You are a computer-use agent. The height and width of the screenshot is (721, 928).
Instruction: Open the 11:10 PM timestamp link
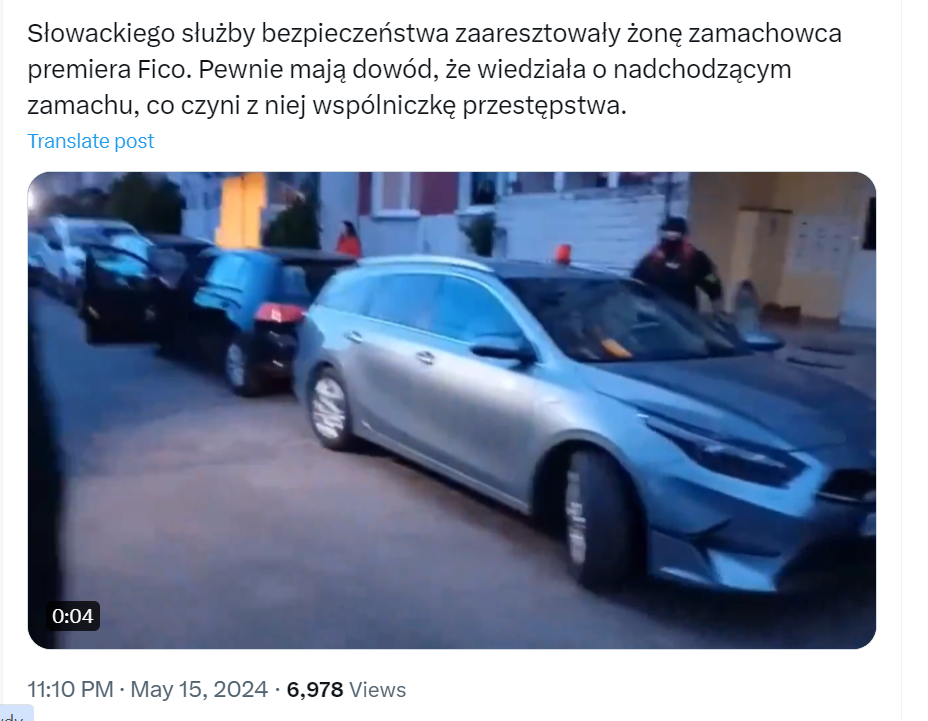click(x=70, y=690)
